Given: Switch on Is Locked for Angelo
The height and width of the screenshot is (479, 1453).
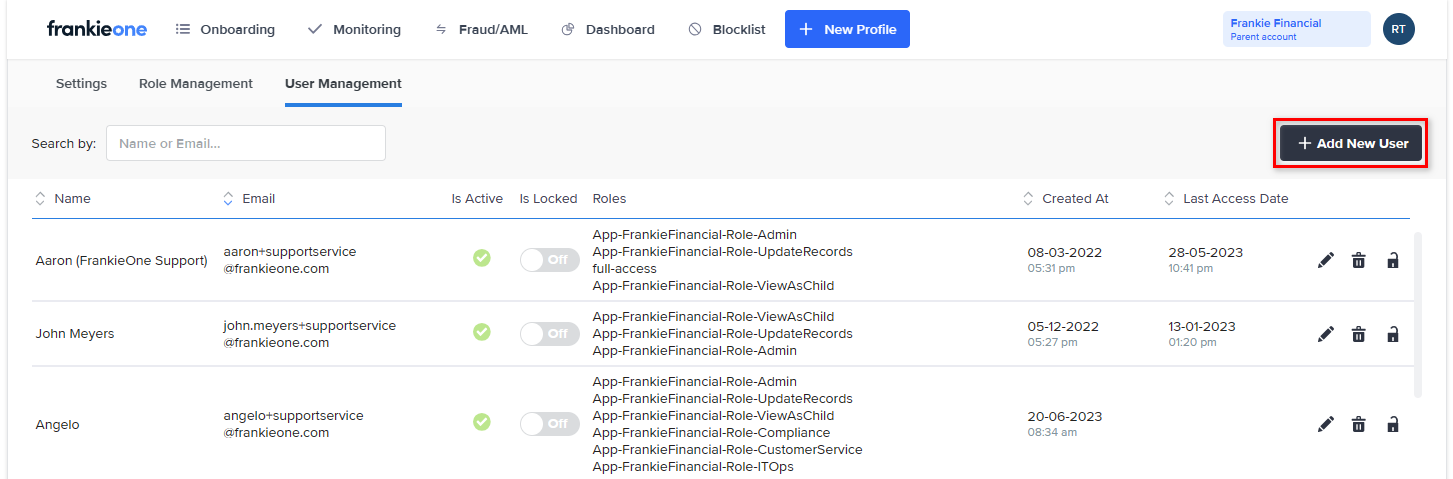Looking at the screenshot, I should [549, 424].
